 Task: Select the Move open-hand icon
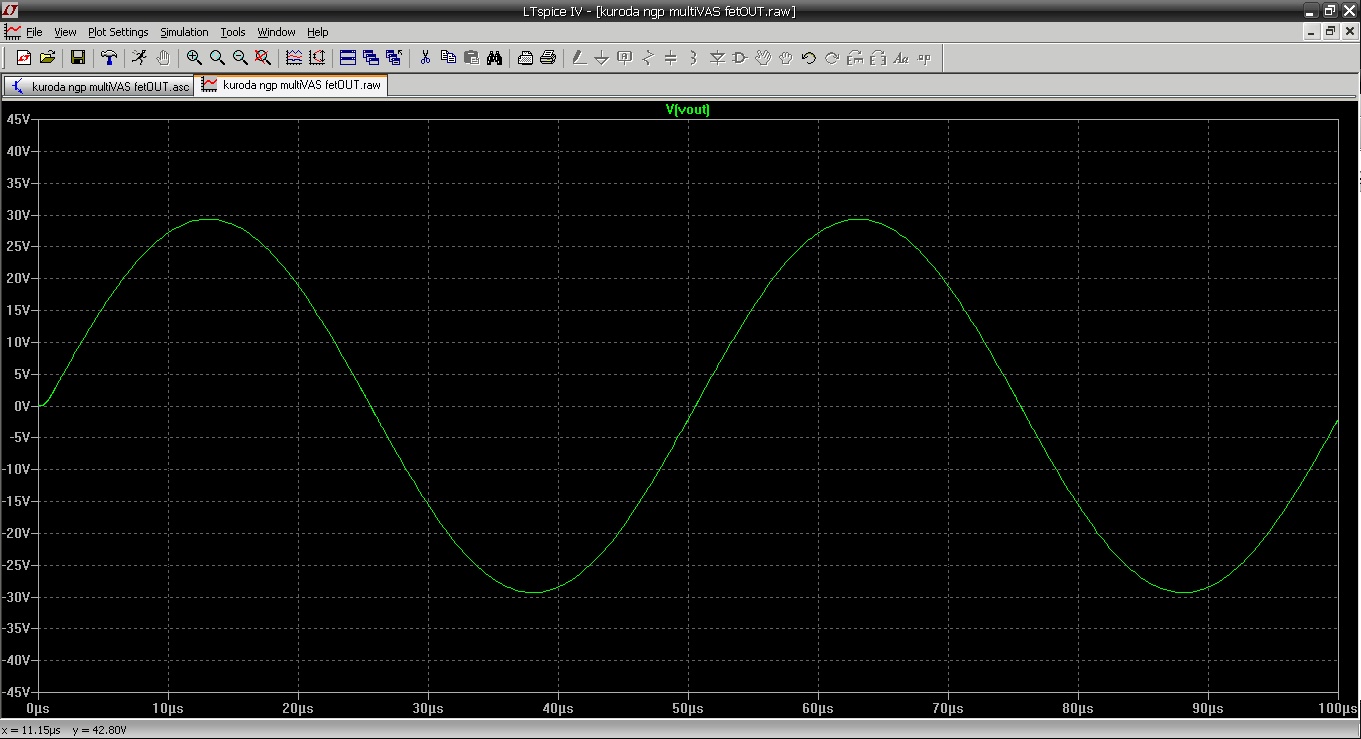pos(763,58)
